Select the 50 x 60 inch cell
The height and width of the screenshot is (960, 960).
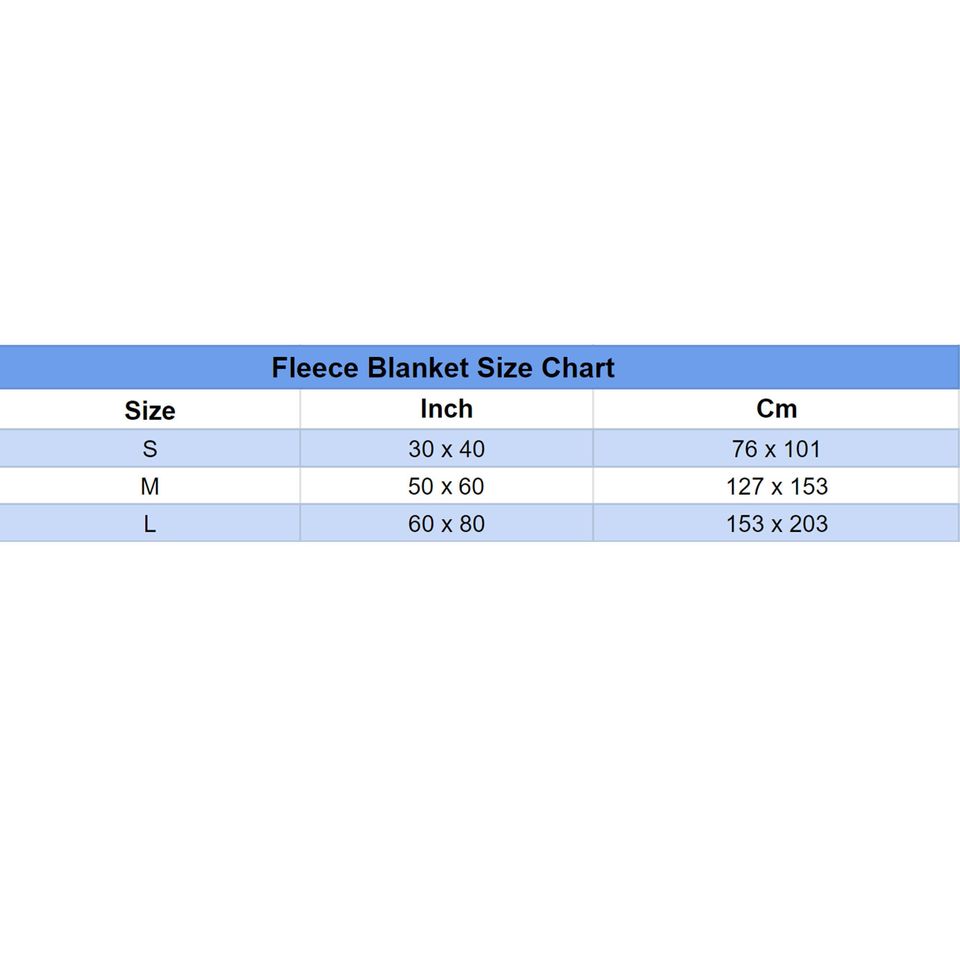coord(446,487)
